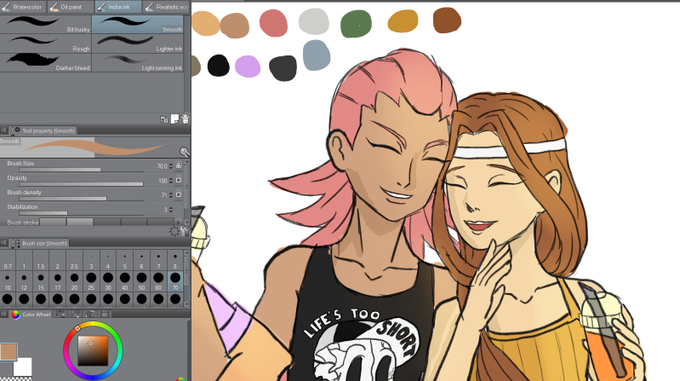Switch to the Approximate Color tab icon
Viewport: 680px width, 381px height.
point(90,314)
